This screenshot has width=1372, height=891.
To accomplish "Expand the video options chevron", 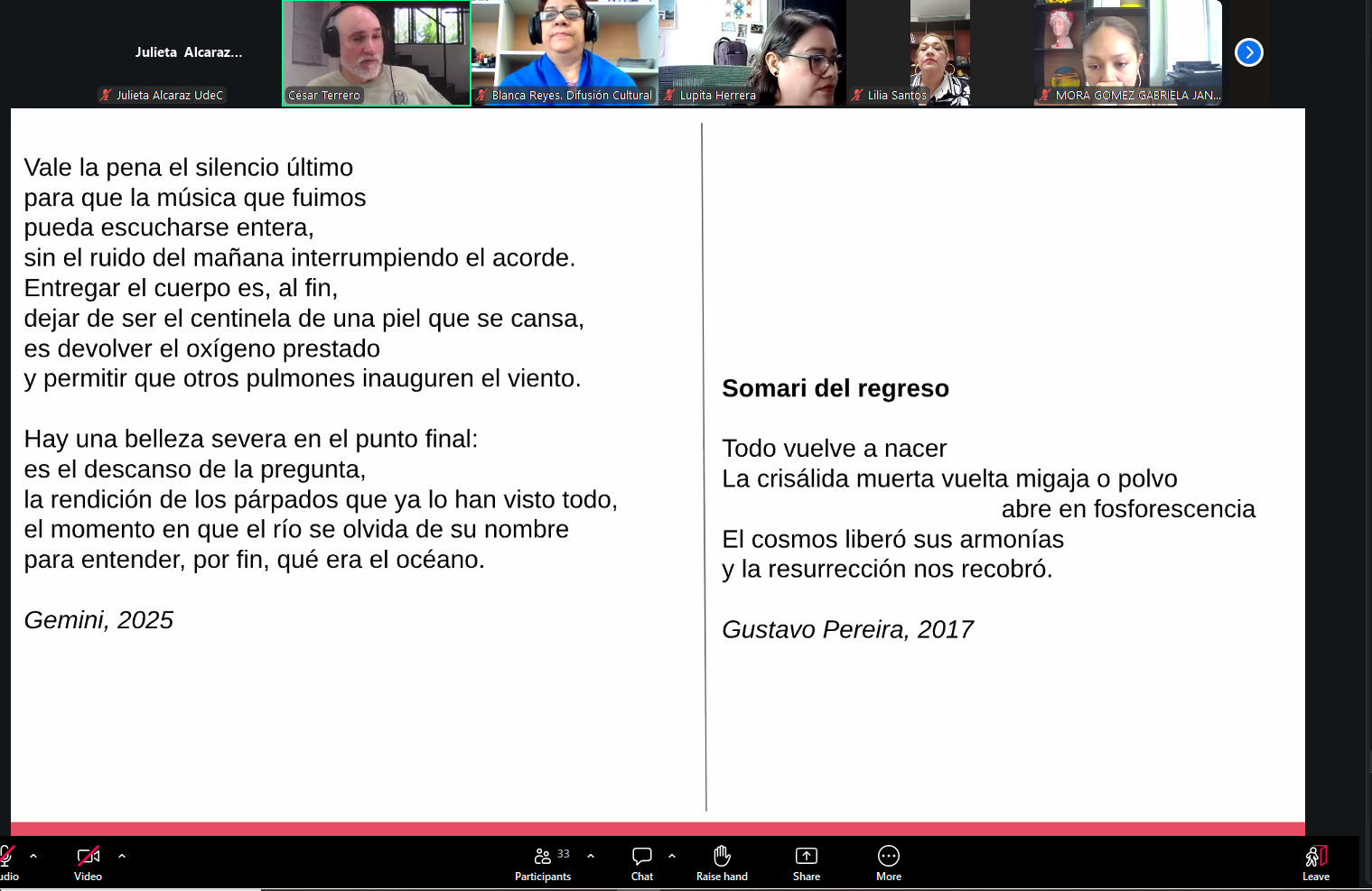I will (x=122, y=856).
